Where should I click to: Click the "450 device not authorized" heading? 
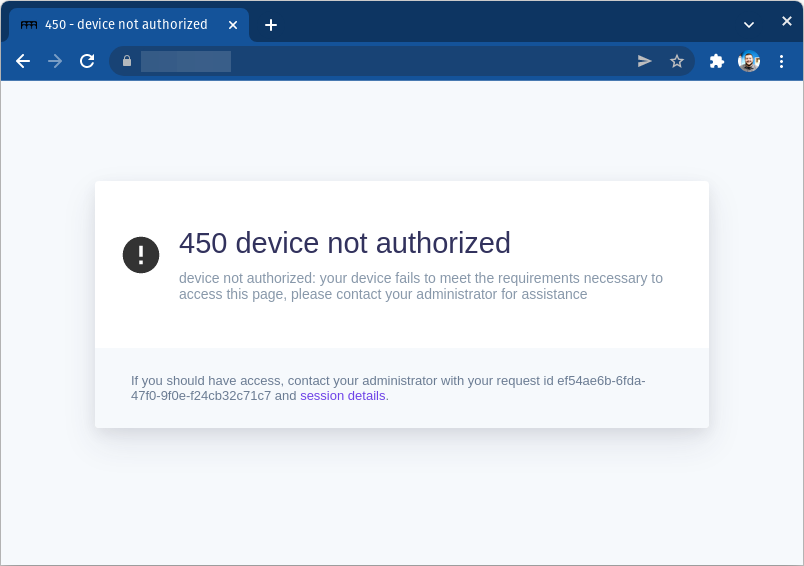pyautogui.click(x=344, y=243)
